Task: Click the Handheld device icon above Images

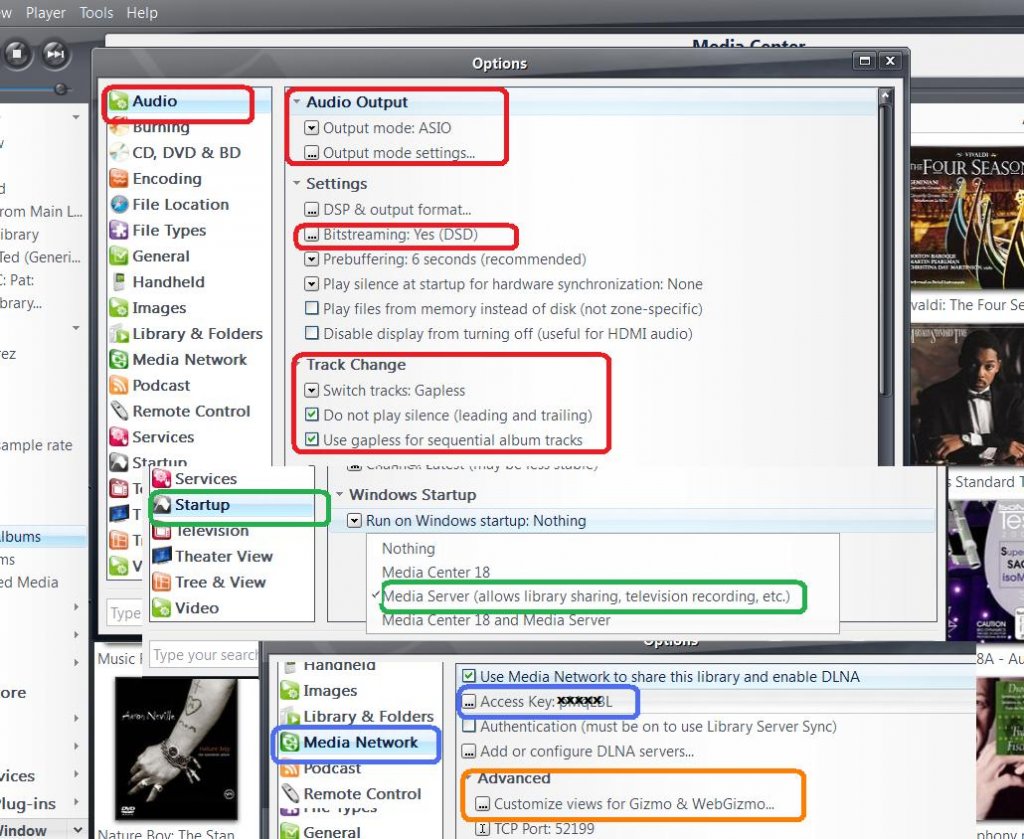Action: point(119,282)
